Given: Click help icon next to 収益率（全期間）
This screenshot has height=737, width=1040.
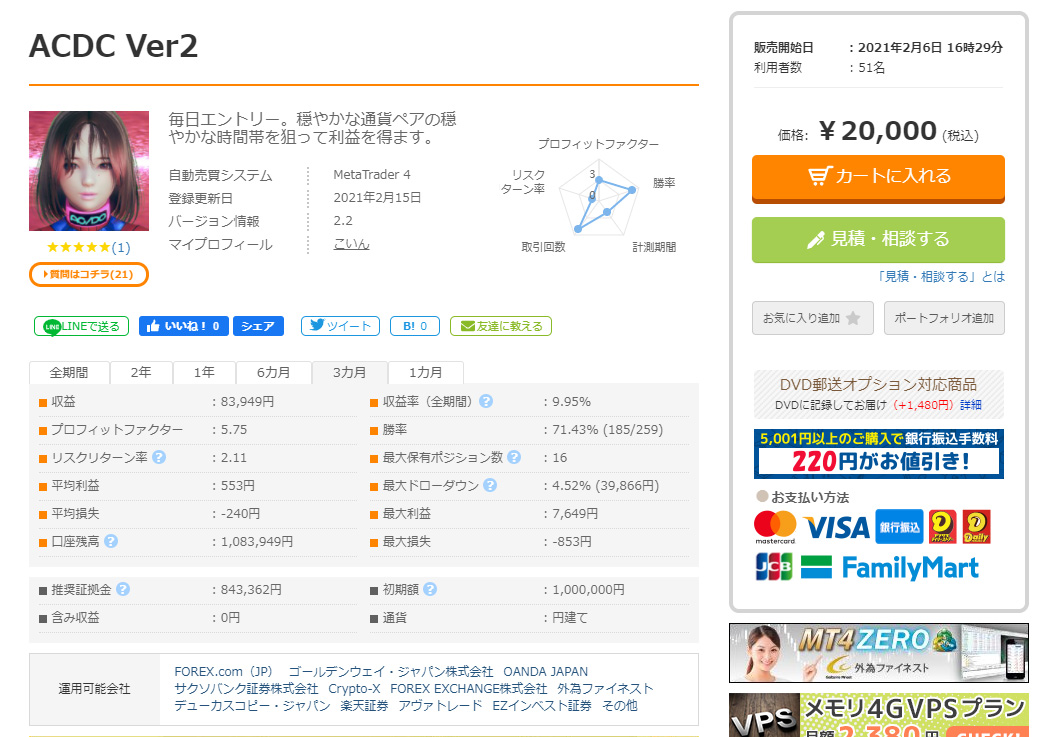Looking at the screenshot, I should [486, 401].
